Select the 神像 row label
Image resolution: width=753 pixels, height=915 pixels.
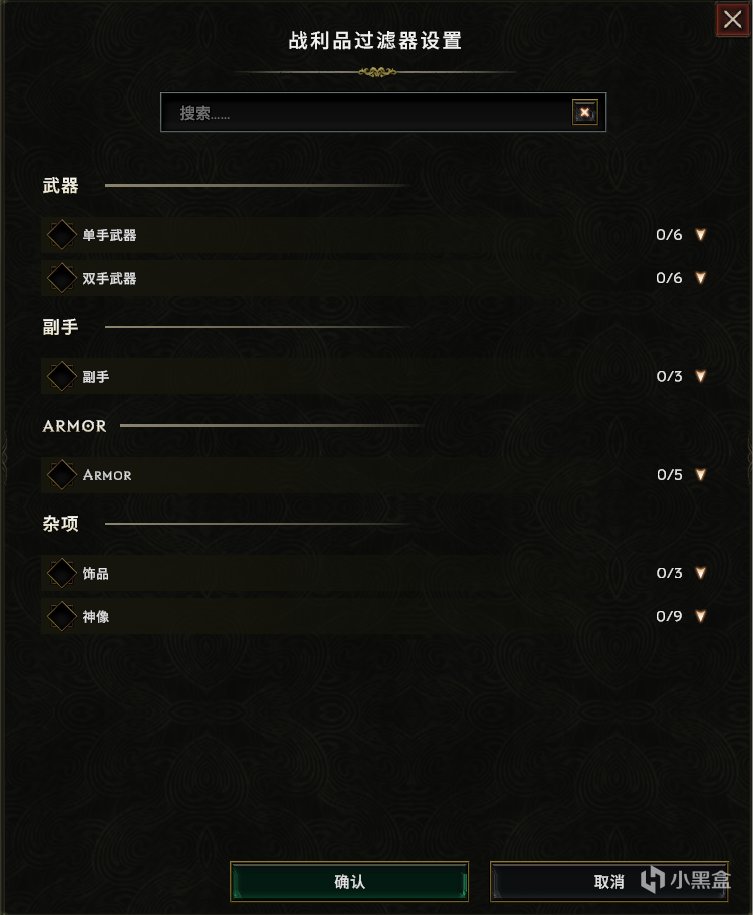96,616
